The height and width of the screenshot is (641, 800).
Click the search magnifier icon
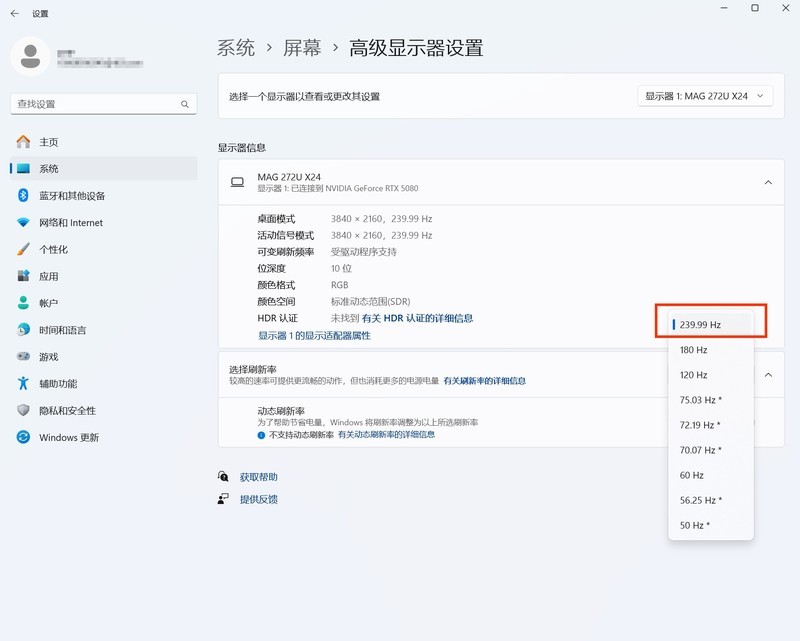point(185,104)
